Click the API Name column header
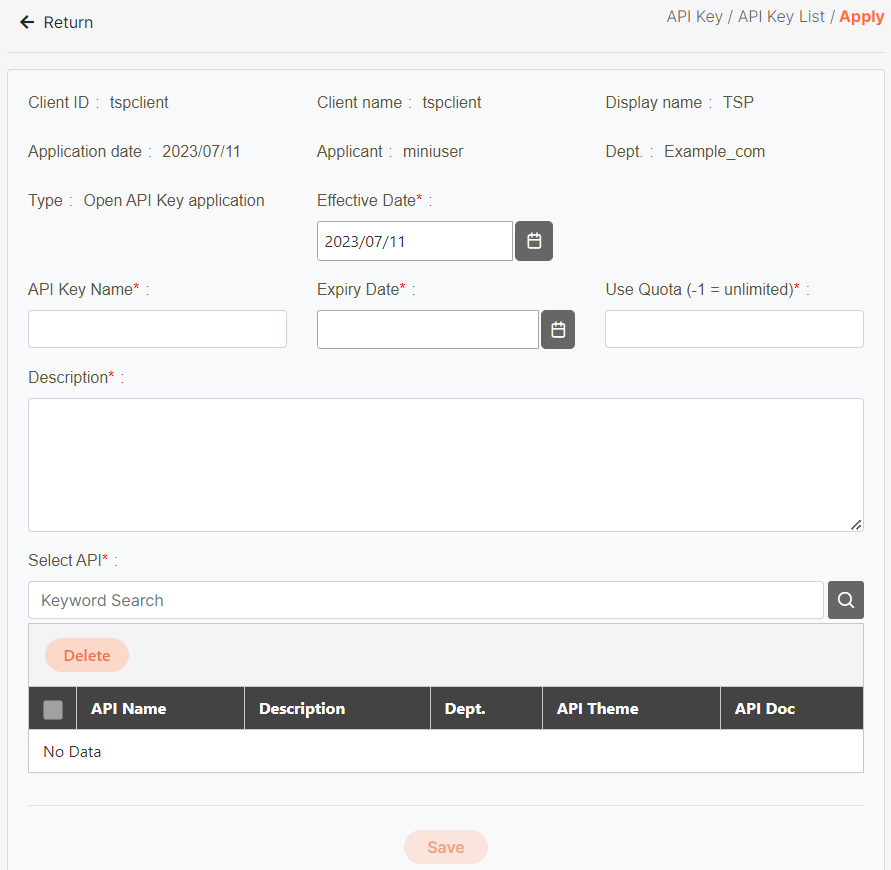The image size is (891, 870). [128, 709]
